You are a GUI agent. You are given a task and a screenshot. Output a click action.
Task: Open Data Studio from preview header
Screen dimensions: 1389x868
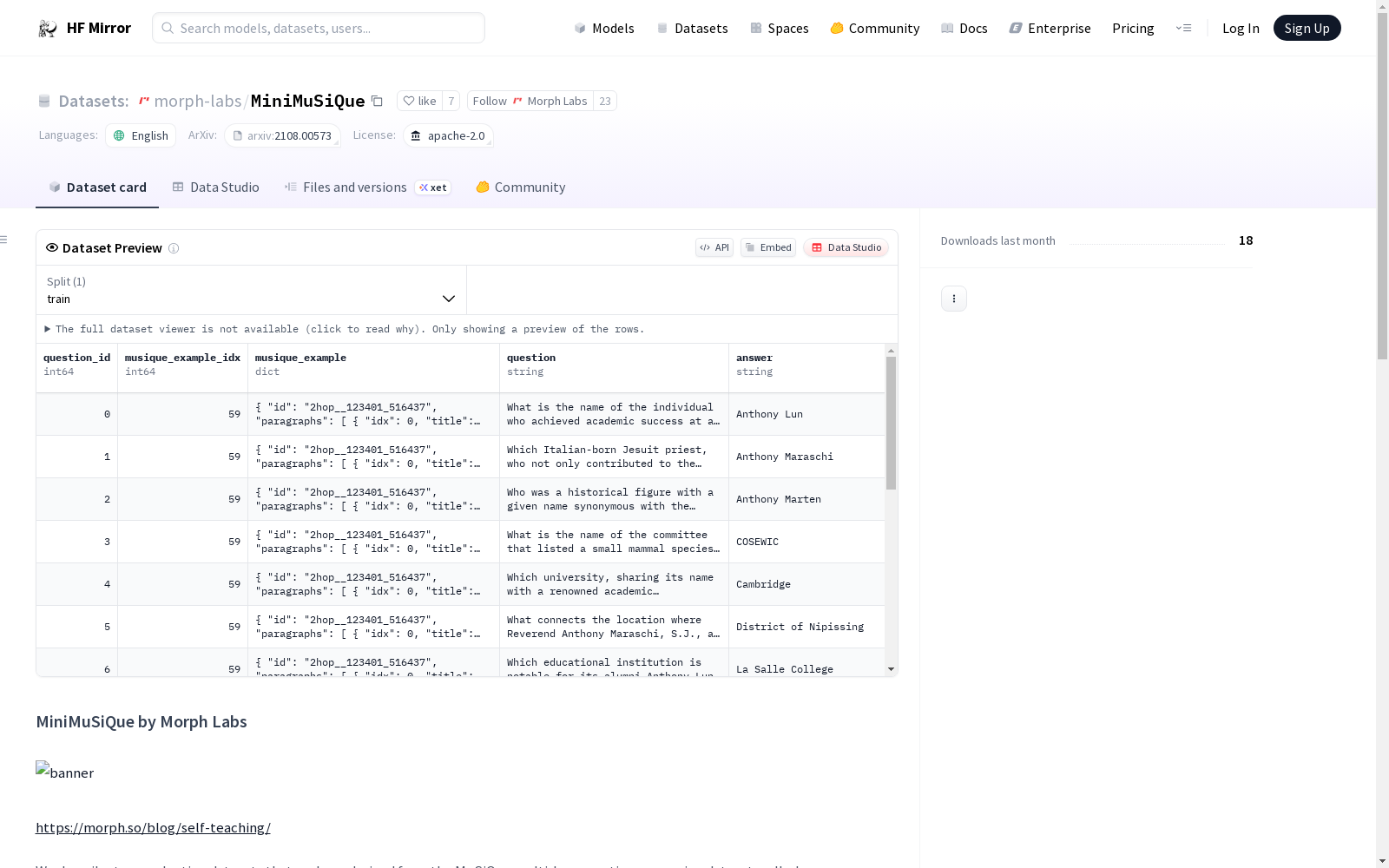tap(846, 247)
